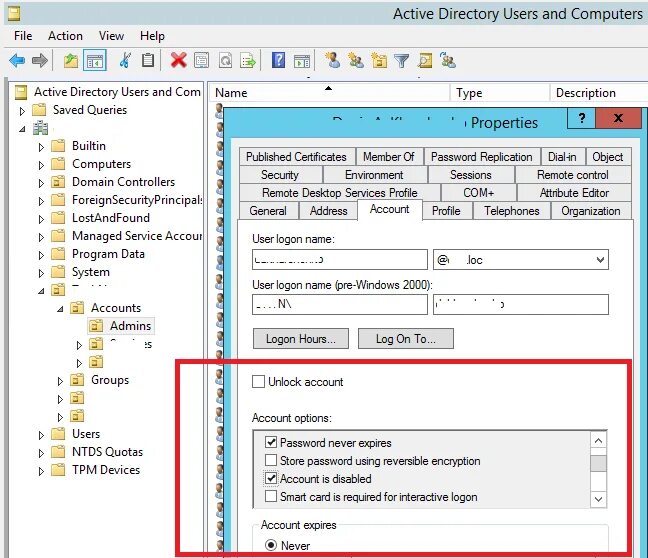
Task: Click the Logon Hours... button
Action: (x=301, y=339)
